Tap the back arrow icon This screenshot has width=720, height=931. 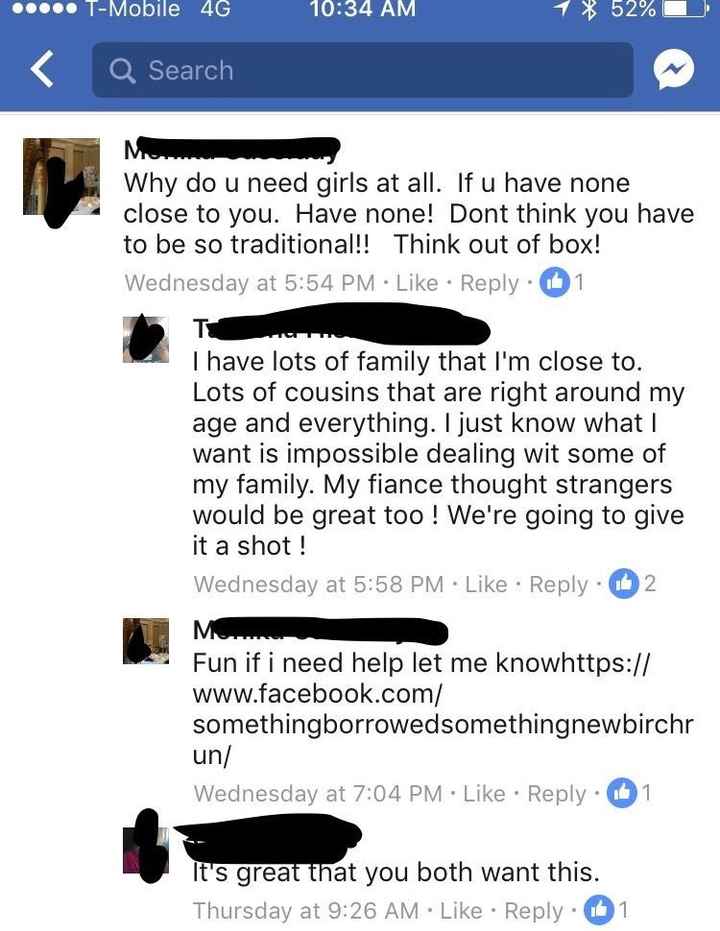point(43,69)
